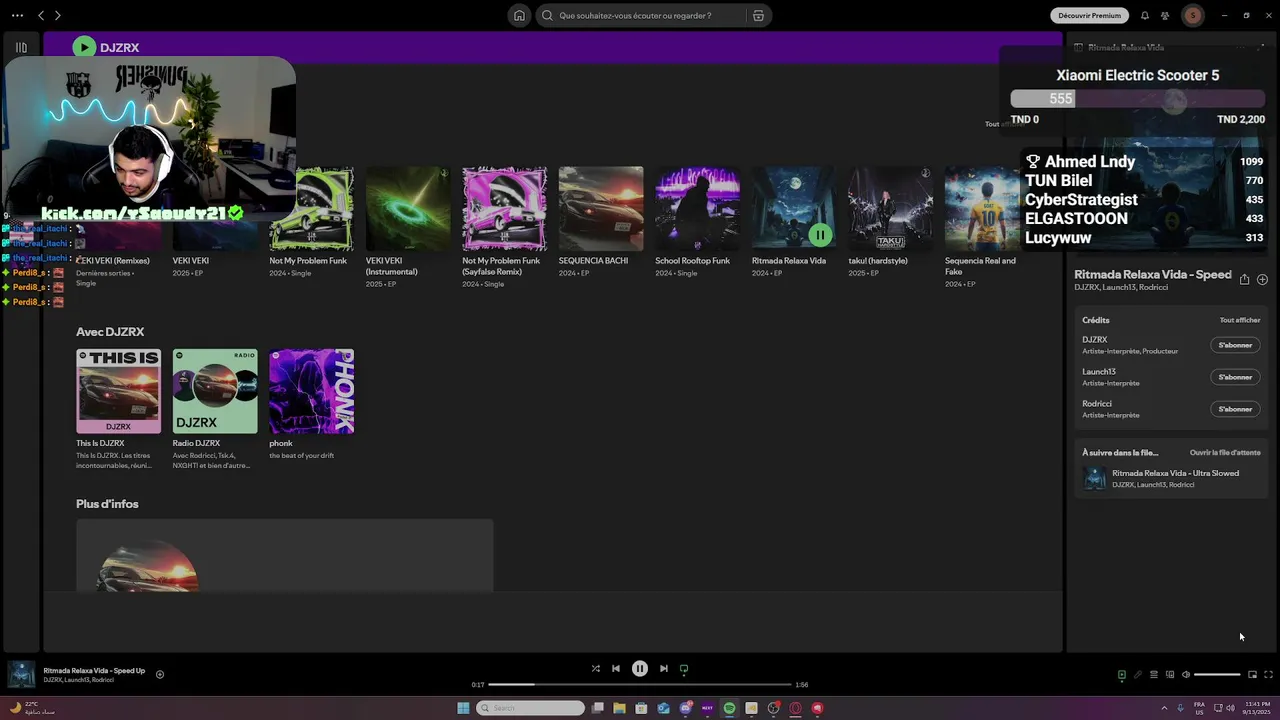Mute with the volume speaker icon
1280x720 pixels.
(1186, 675)
